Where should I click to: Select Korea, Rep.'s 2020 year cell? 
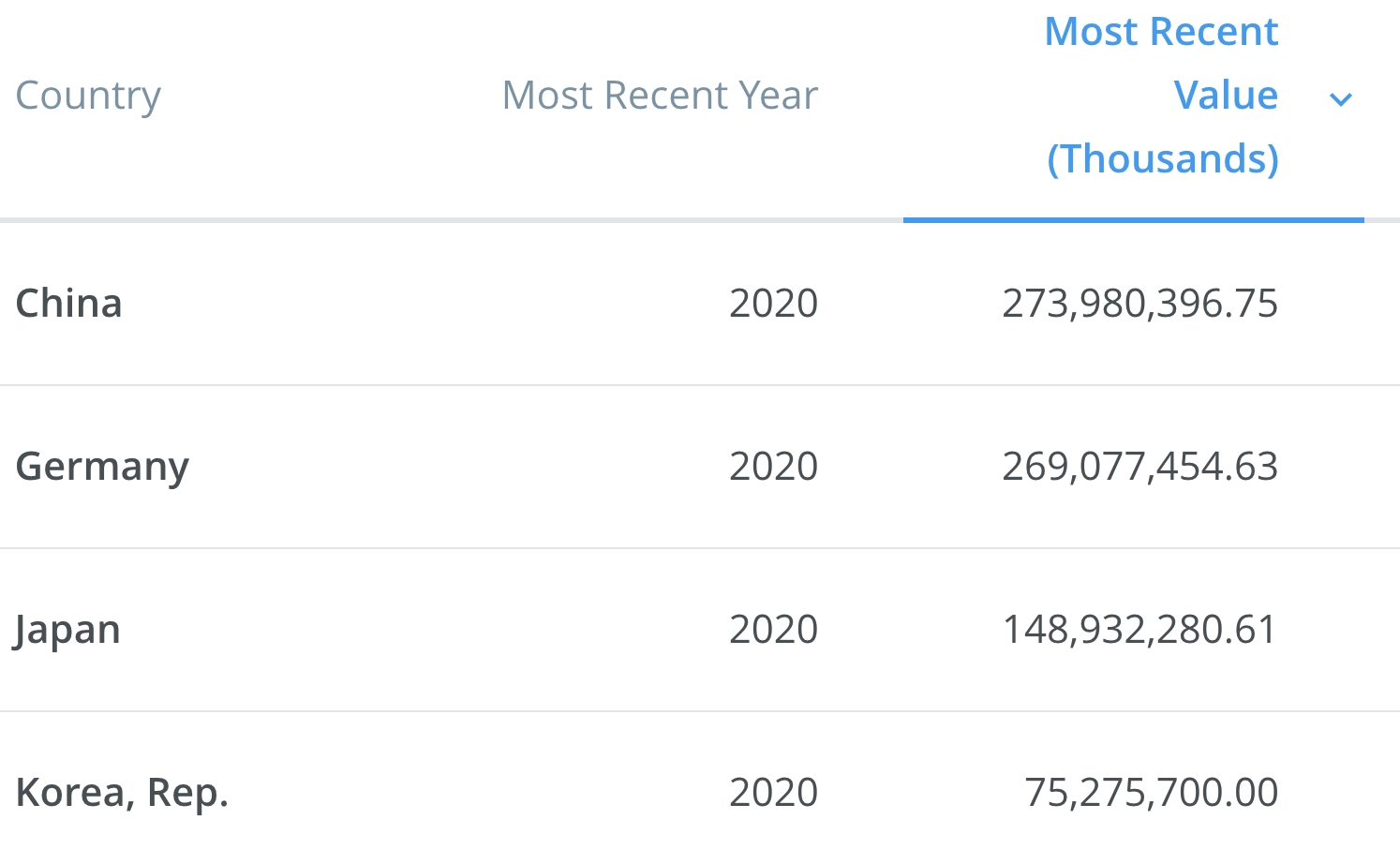(773, 793)
